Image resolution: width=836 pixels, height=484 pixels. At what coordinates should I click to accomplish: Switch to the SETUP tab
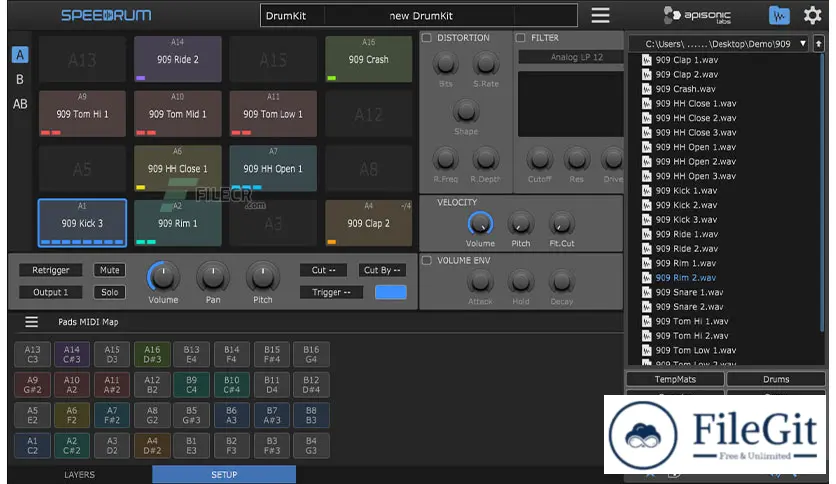[224, 474]
